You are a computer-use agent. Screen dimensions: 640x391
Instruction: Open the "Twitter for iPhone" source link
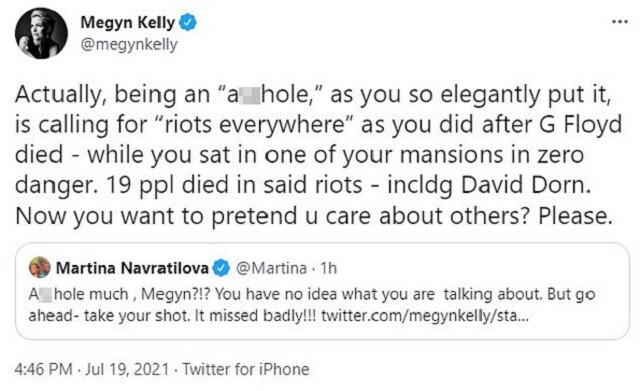tap(246, 369)
